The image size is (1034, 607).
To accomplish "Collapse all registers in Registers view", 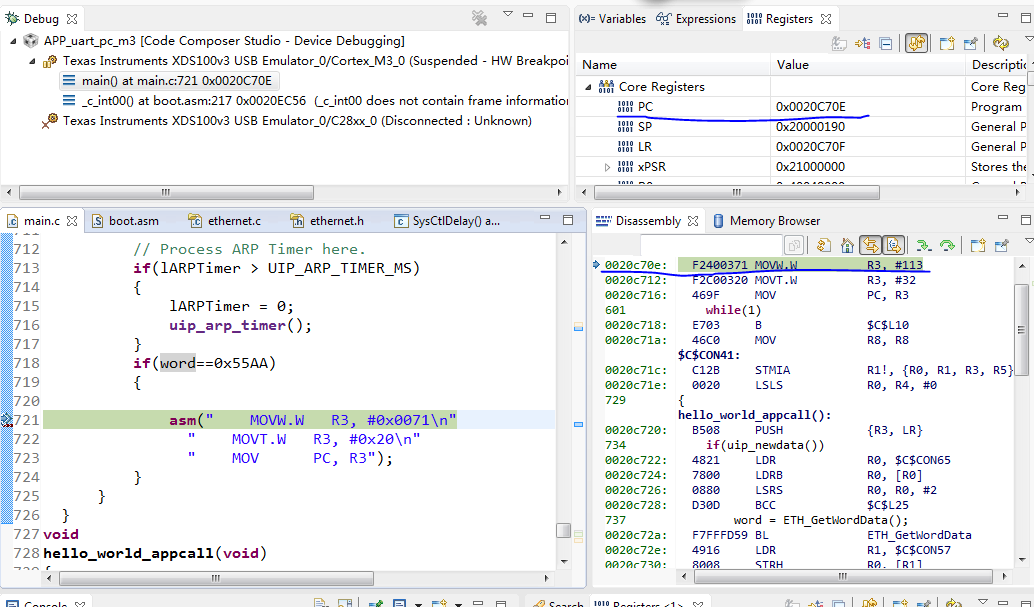I will pyautogui.click(x=886, y=44).
